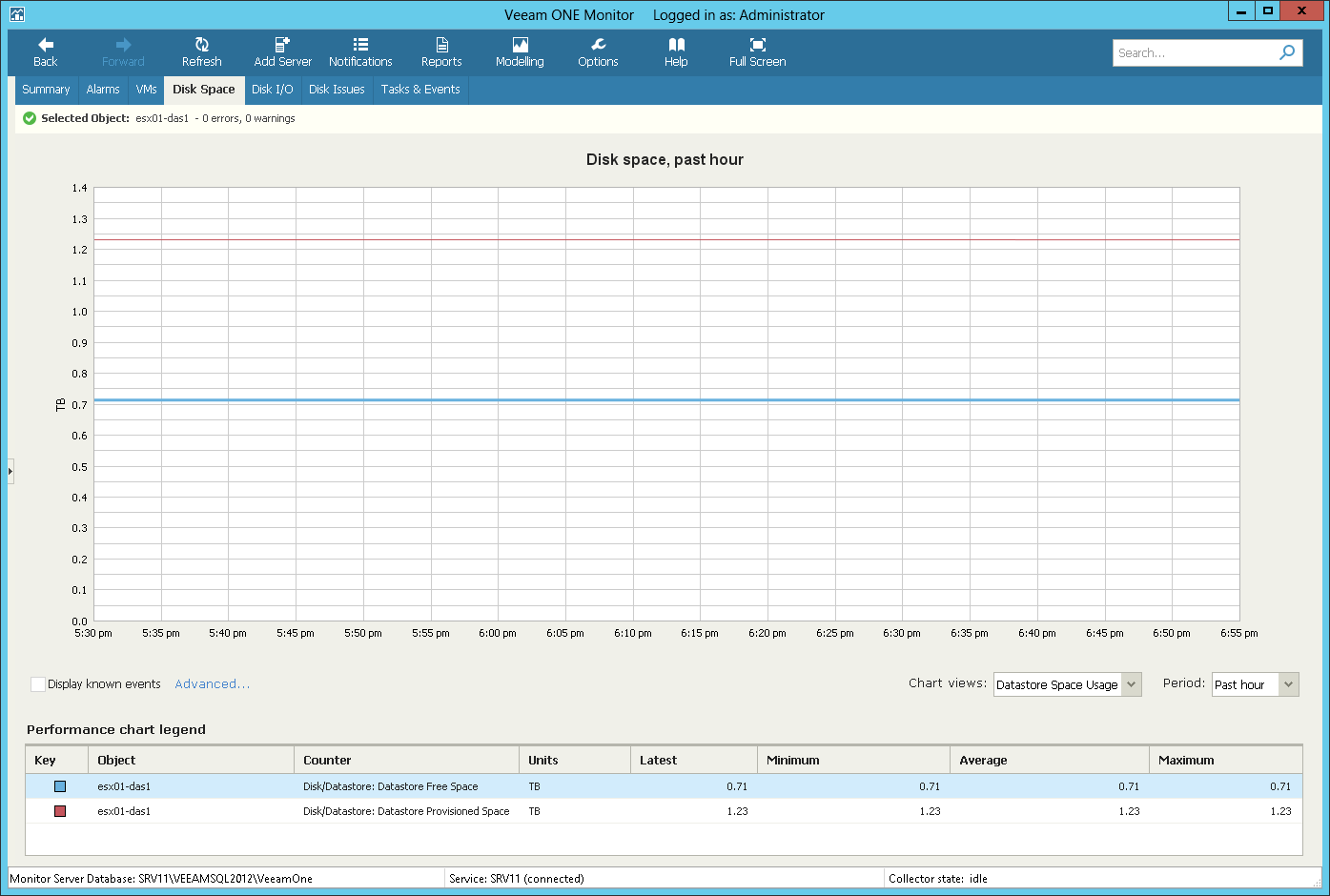The width and height of the screenshot is (1330, 896).
Task: Sort legend by Minimum column header
Action: [x=853, y=760]
